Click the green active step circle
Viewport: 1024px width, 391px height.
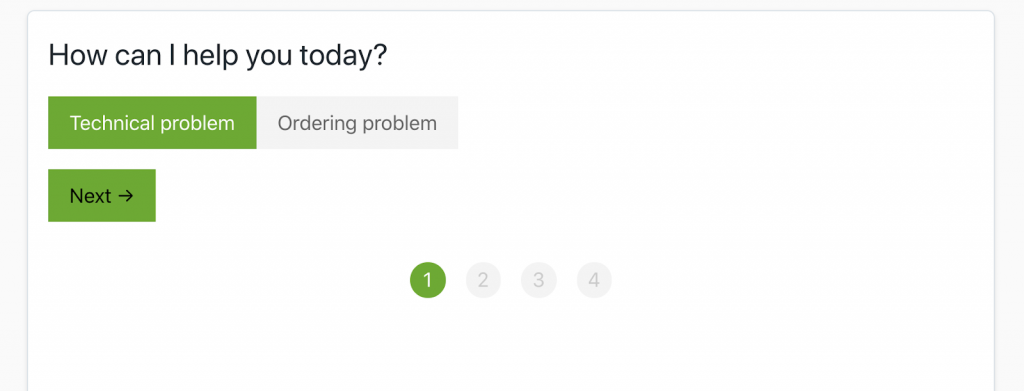pyautogui.click(x=428, y=280)
